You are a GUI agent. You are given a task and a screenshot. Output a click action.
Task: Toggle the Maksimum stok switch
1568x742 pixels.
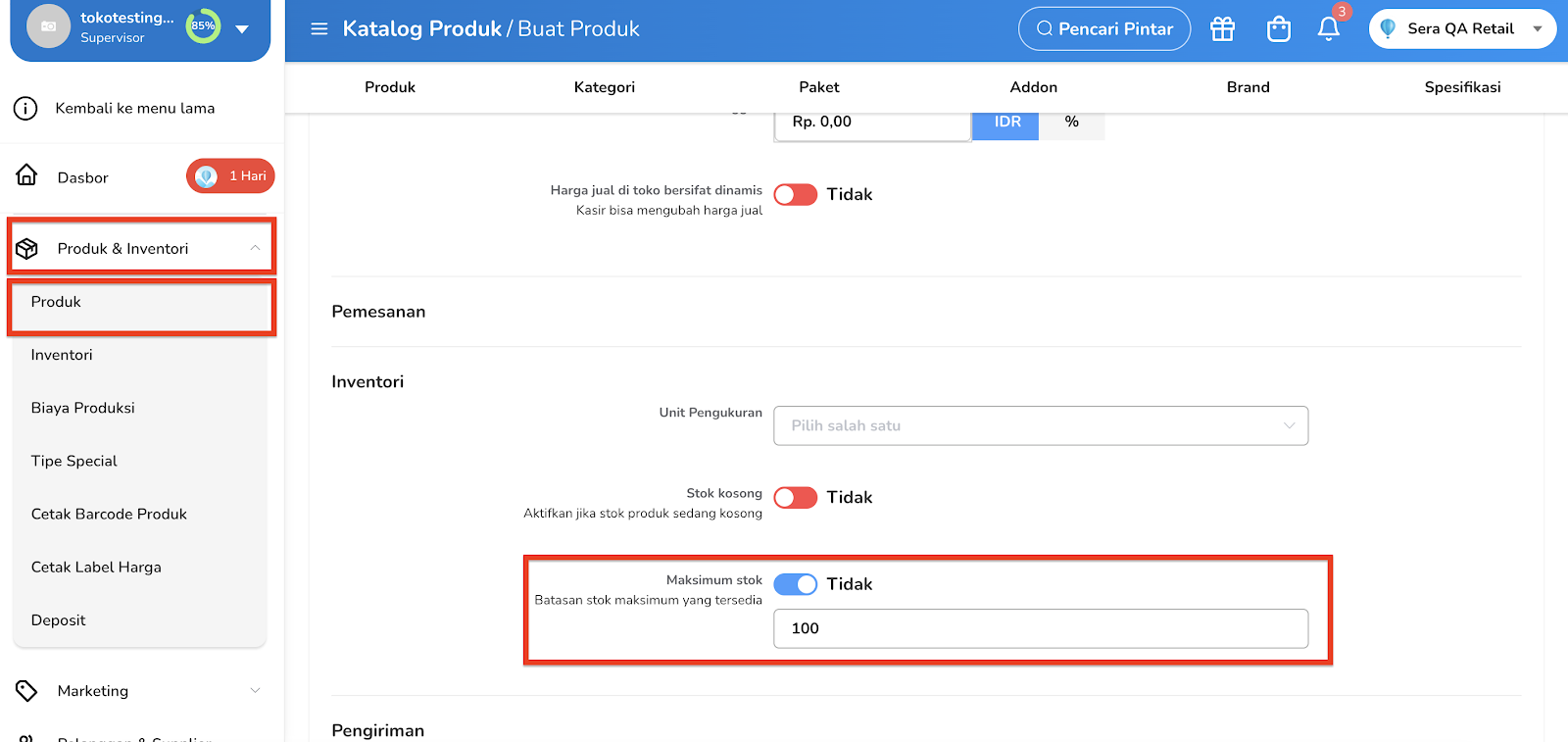(796, 584)
